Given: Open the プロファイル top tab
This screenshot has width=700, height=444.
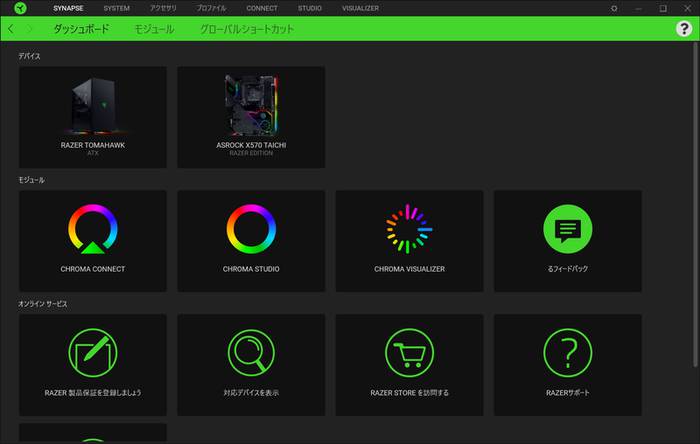Looking at the screenshot, I should click(x=211, y=8).
